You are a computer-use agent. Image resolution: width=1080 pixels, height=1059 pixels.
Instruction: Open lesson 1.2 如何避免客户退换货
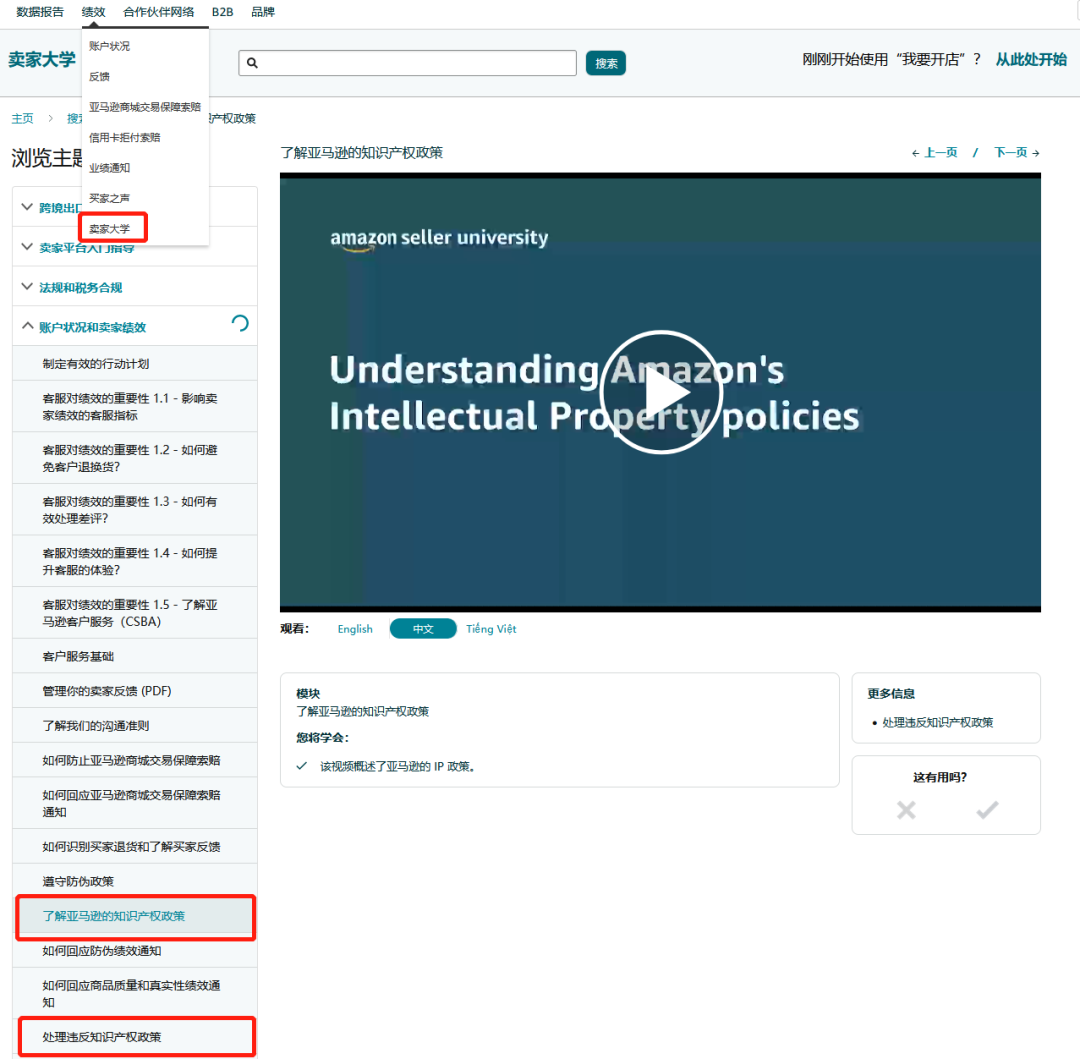coord(135,458)
